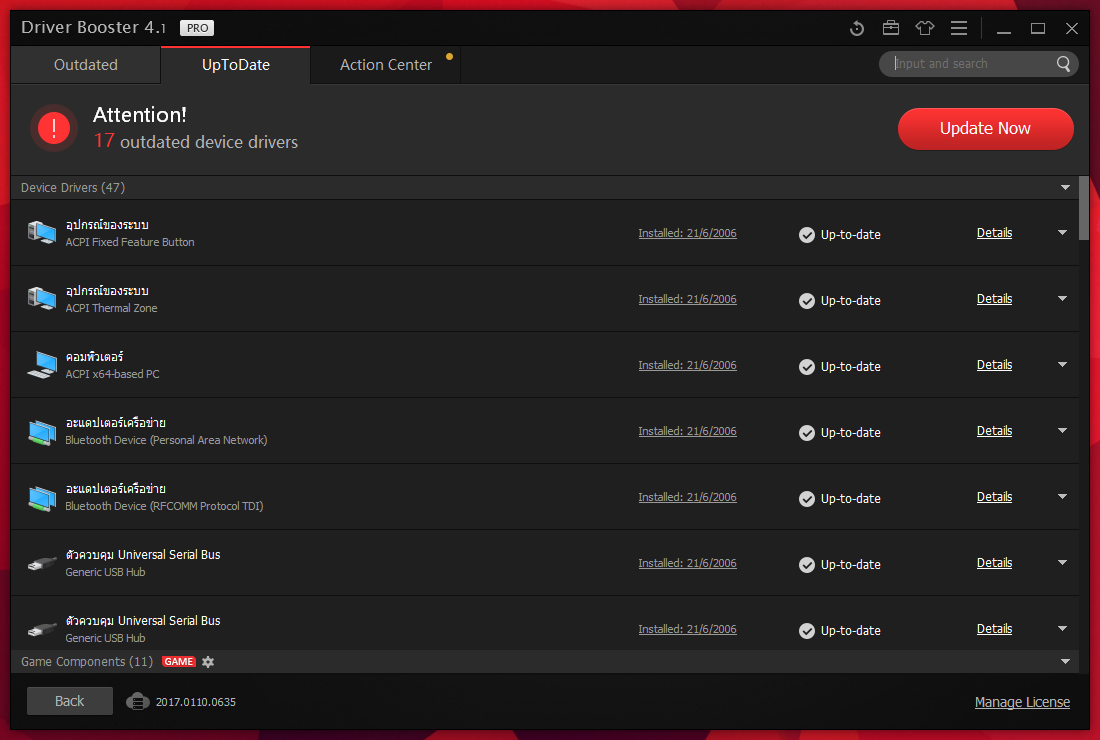1100x740 pixels.
Task: Click installed date for Bluetooth RFCOMM Protocol TDI
Action: click(688, 497)
